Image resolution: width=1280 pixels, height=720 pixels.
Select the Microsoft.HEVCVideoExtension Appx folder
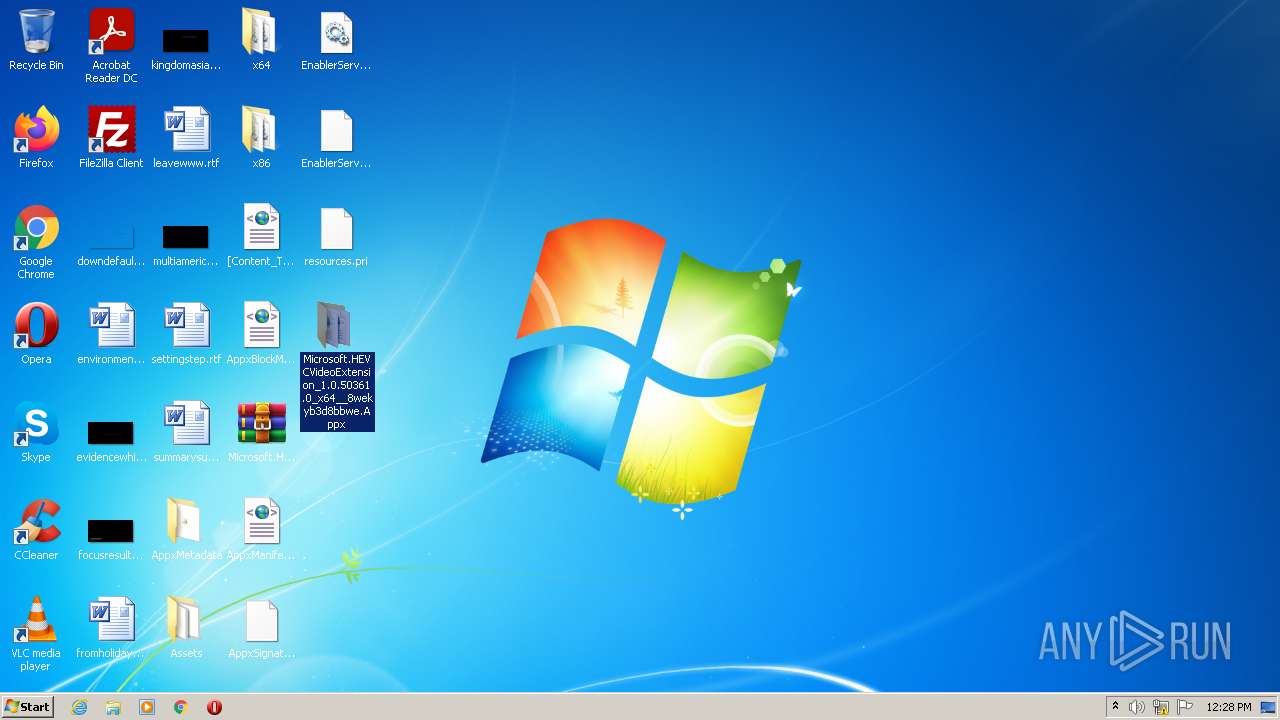(337, 366)
